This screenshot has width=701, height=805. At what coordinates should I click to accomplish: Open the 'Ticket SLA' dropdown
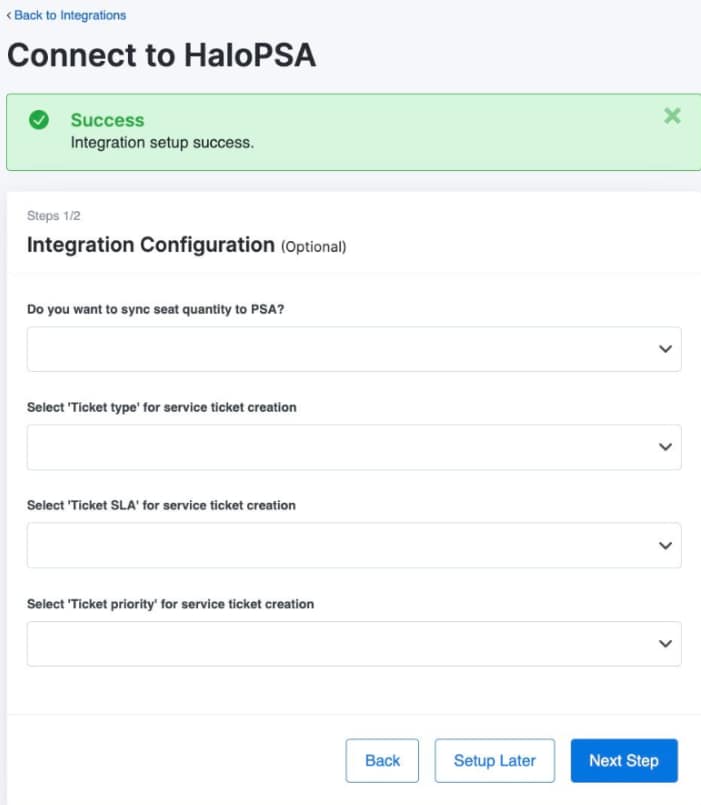(x=353, y=545)
